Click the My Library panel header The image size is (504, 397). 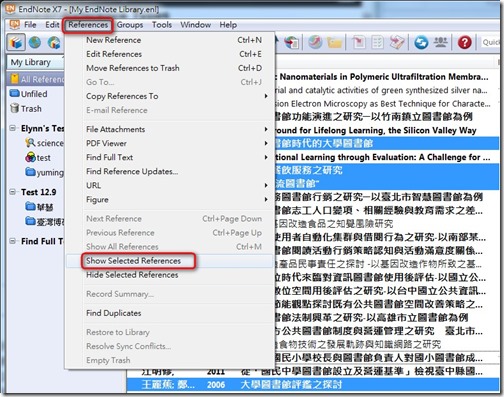35,62
